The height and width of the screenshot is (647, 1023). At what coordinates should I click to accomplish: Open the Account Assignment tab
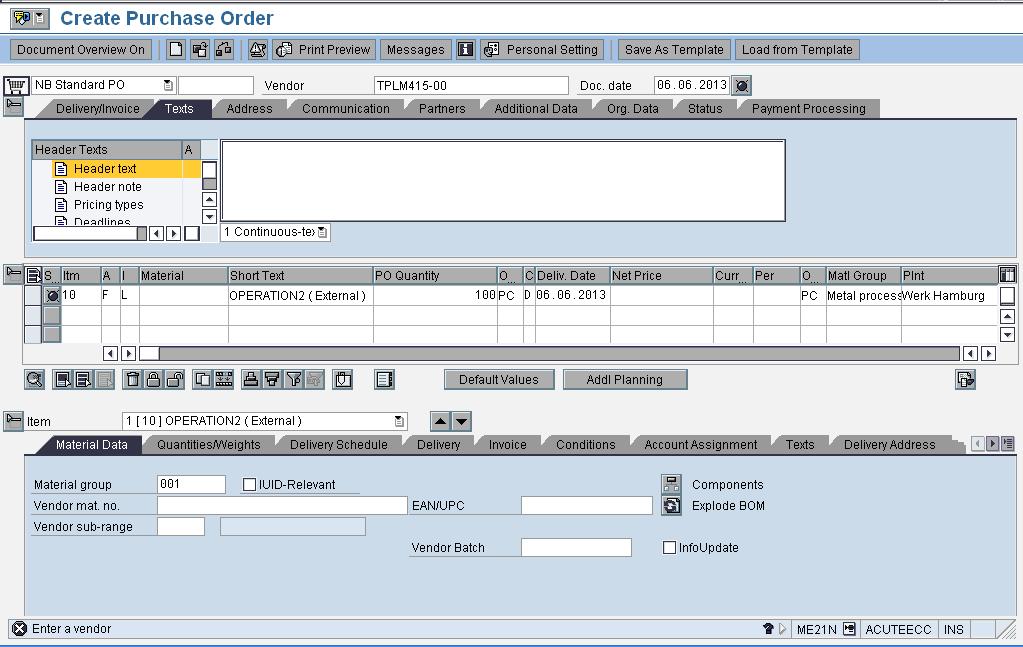click(x=700, y=445)
